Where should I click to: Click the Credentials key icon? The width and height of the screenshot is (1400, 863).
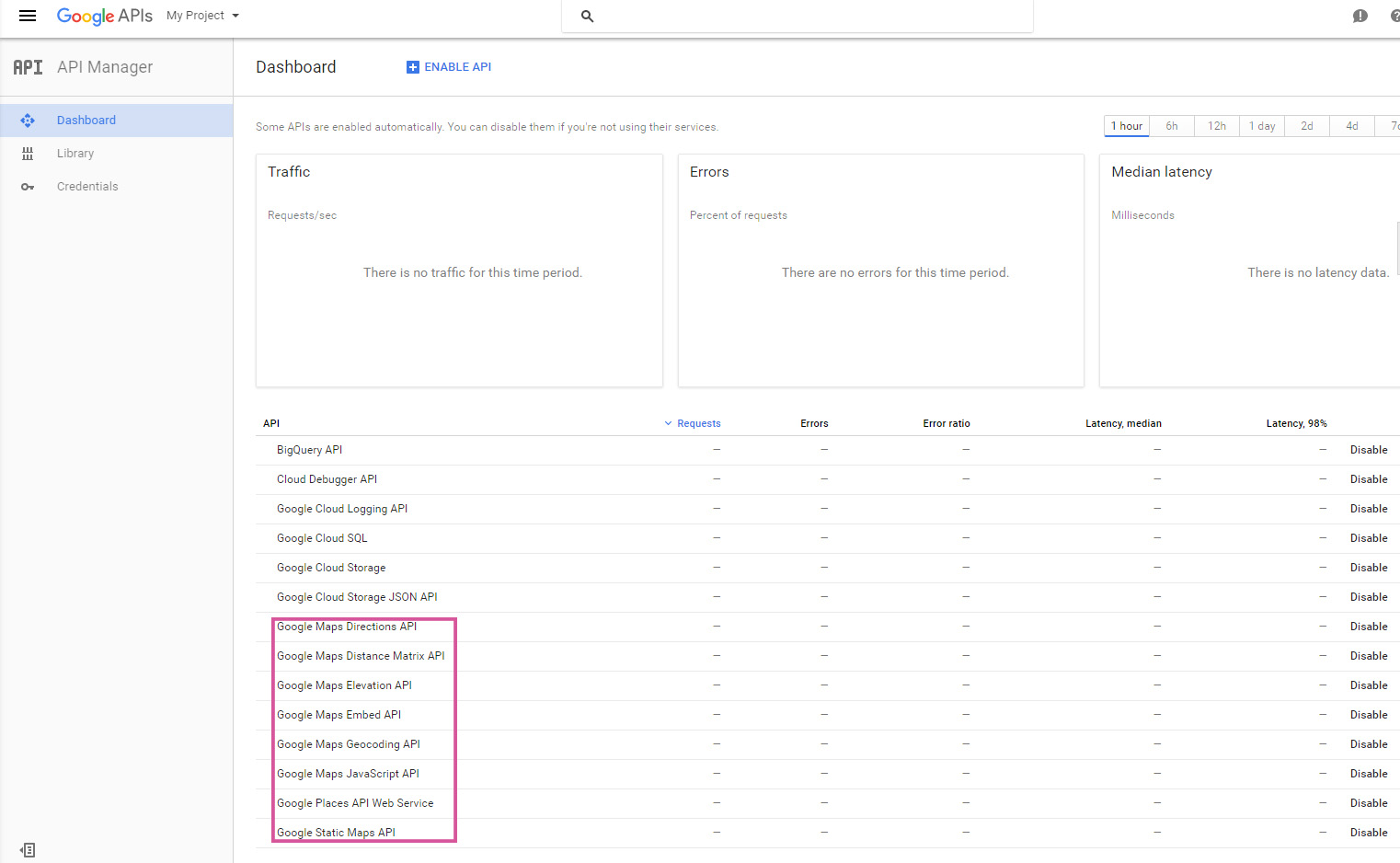(28, 187)
